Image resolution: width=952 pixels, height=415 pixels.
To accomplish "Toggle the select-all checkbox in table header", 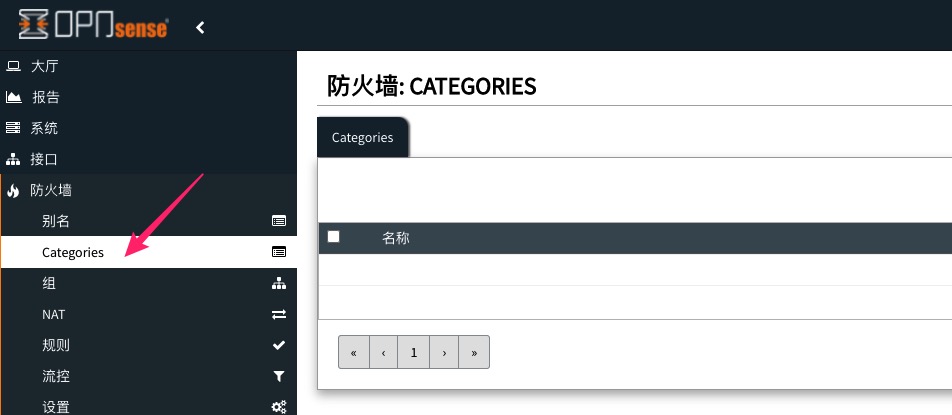I will (x=334, y=237).
